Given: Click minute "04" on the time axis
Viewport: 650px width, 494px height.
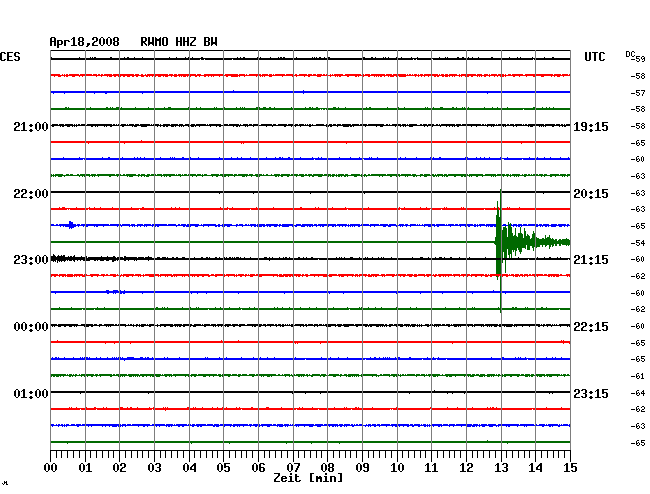Looking at the screenshot, I should [x=189, y=468].
